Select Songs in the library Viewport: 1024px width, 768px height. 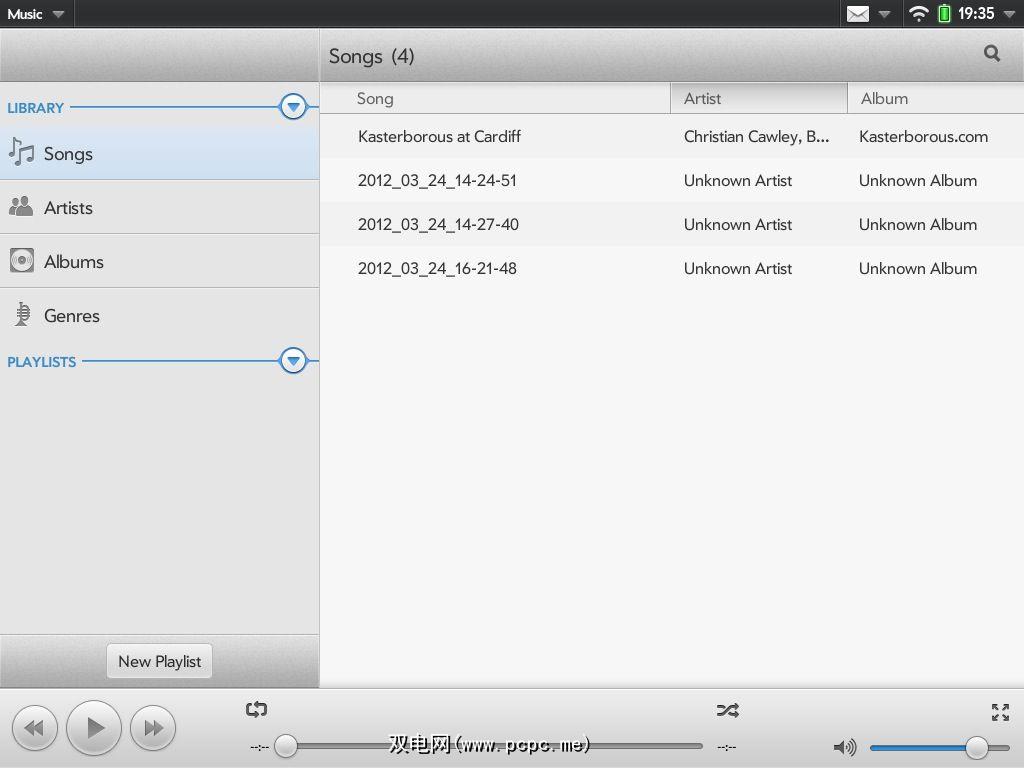click(x=159, y=153)
